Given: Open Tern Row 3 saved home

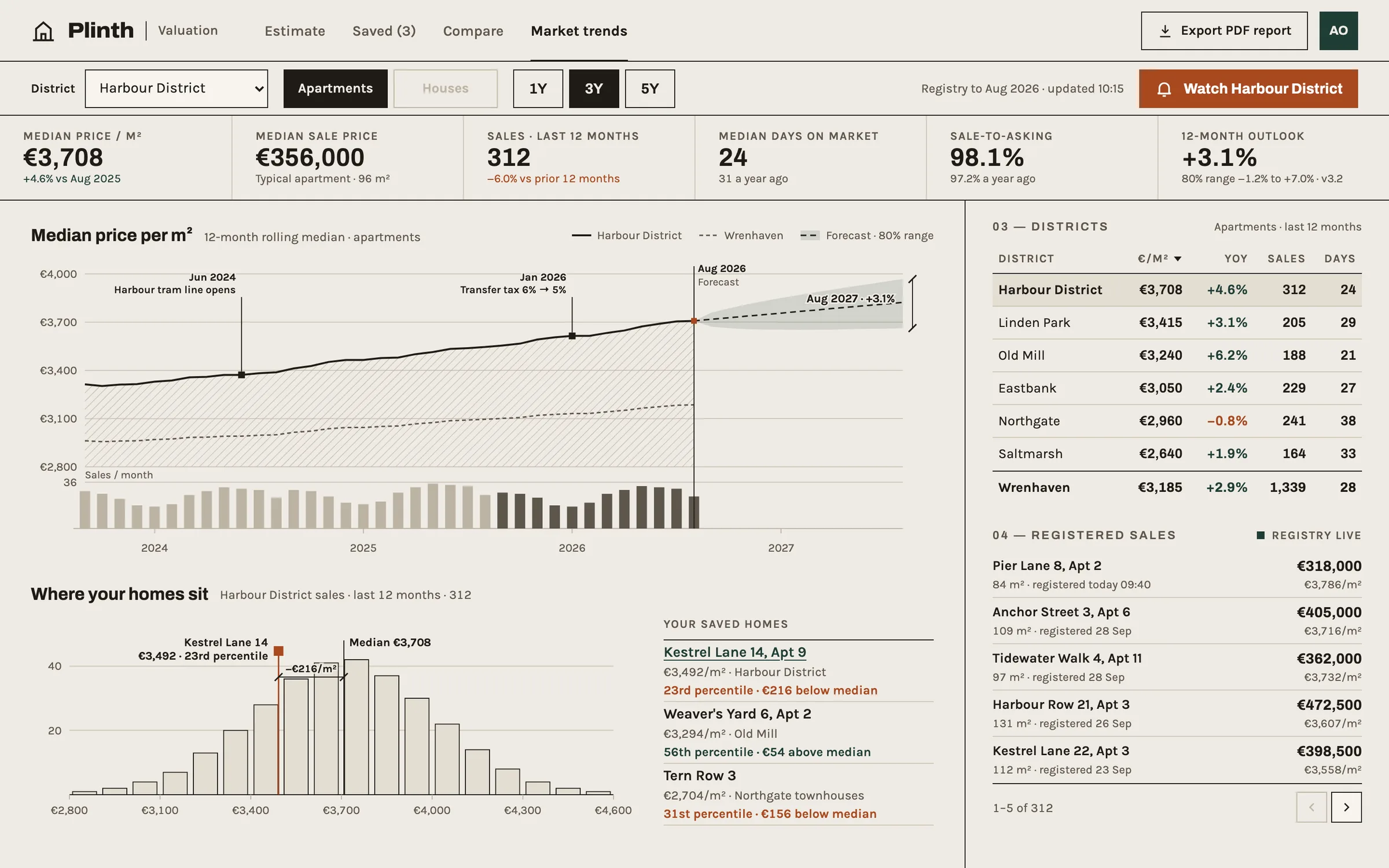Looking at the screenshot, I should 700,775.
